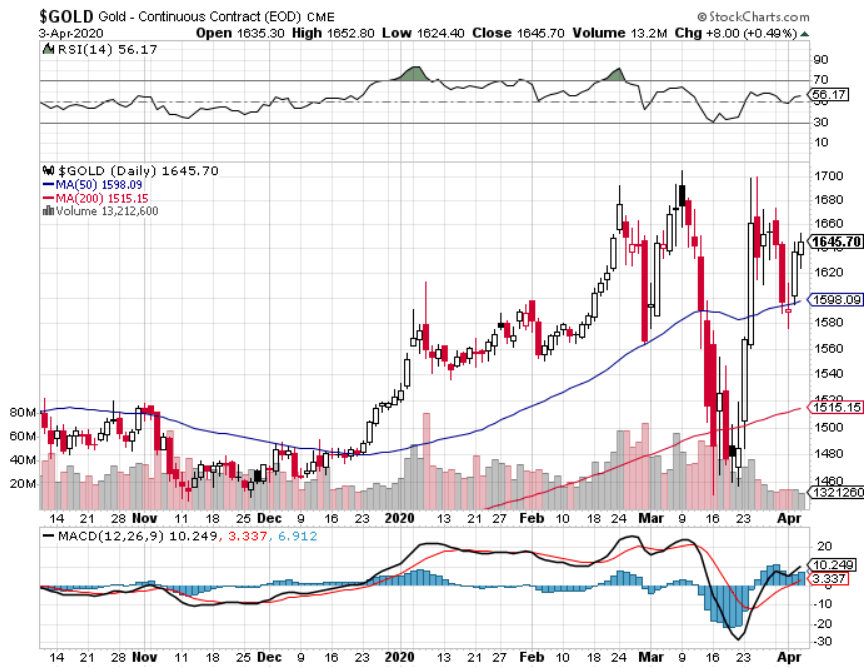The image size is (868, 669).
Task: Click the red 3.337 signal value in MACD legend
Action: [x=247, y=536]
